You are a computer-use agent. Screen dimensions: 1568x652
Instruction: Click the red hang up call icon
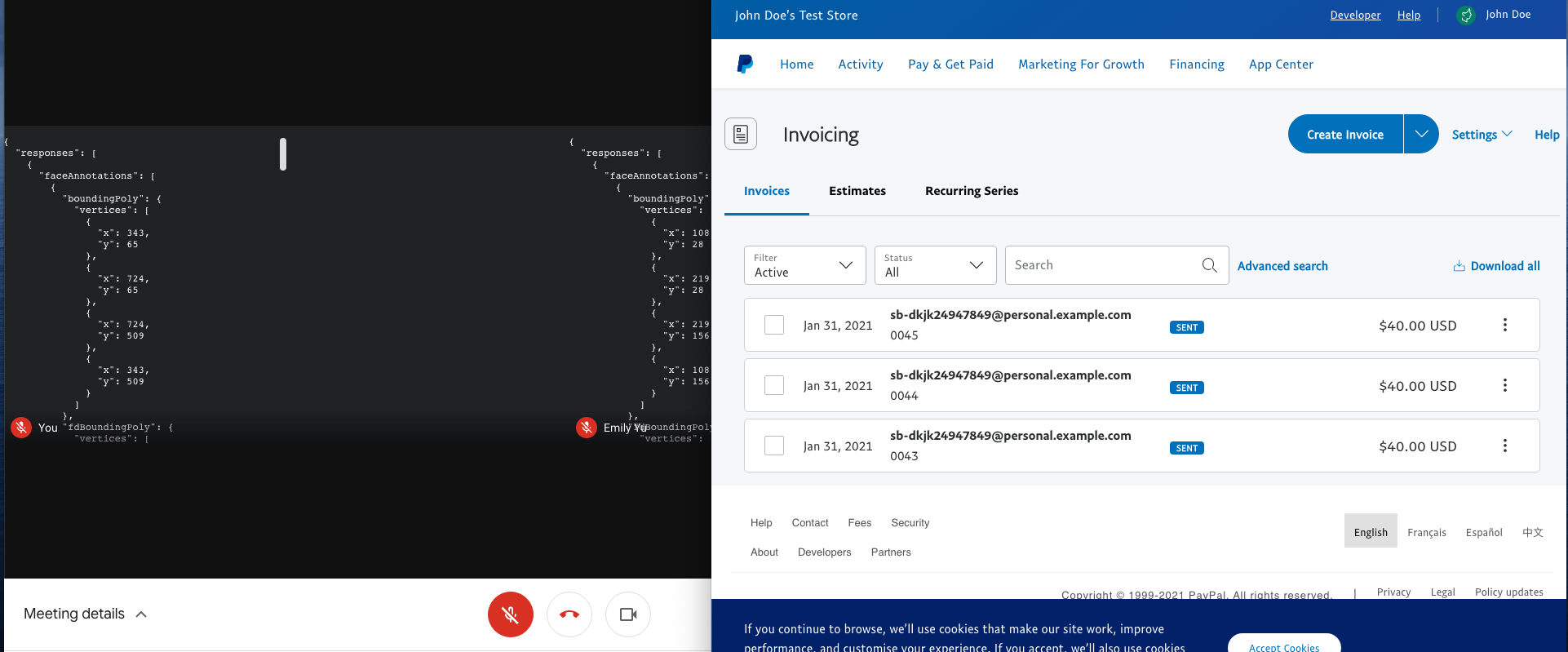(569, 614)
